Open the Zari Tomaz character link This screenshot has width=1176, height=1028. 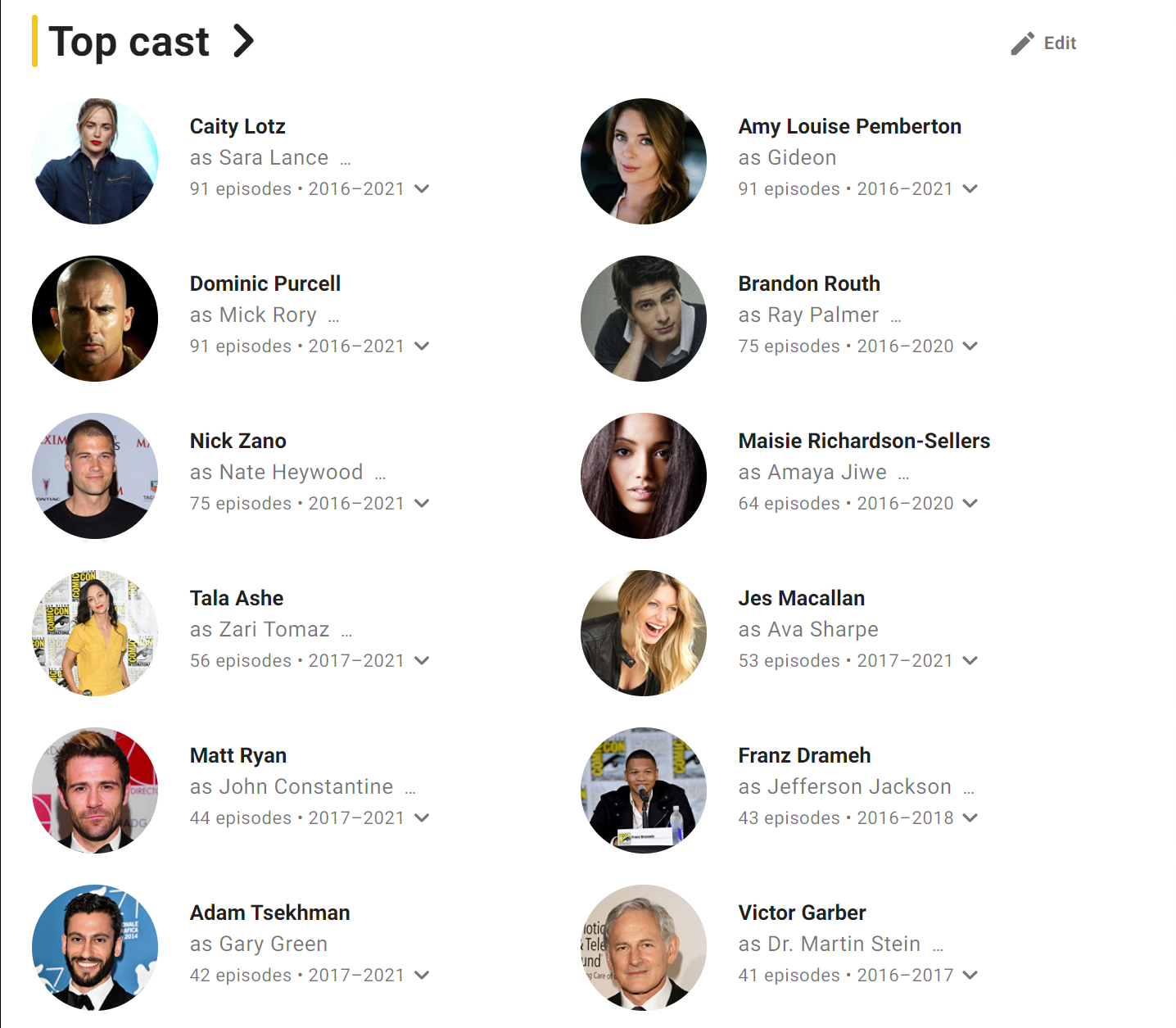(274, 629)
